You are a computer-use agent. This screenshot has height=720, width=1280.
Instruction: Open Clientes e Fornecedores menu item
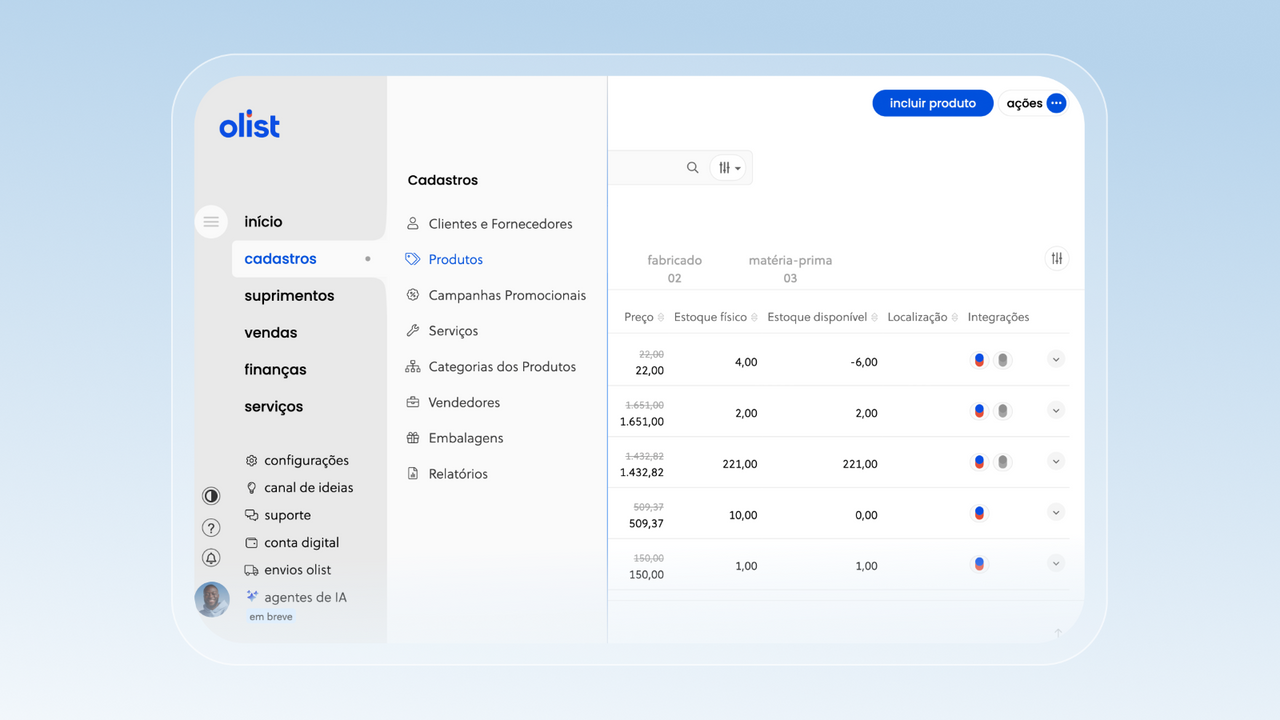pos(500,224)
